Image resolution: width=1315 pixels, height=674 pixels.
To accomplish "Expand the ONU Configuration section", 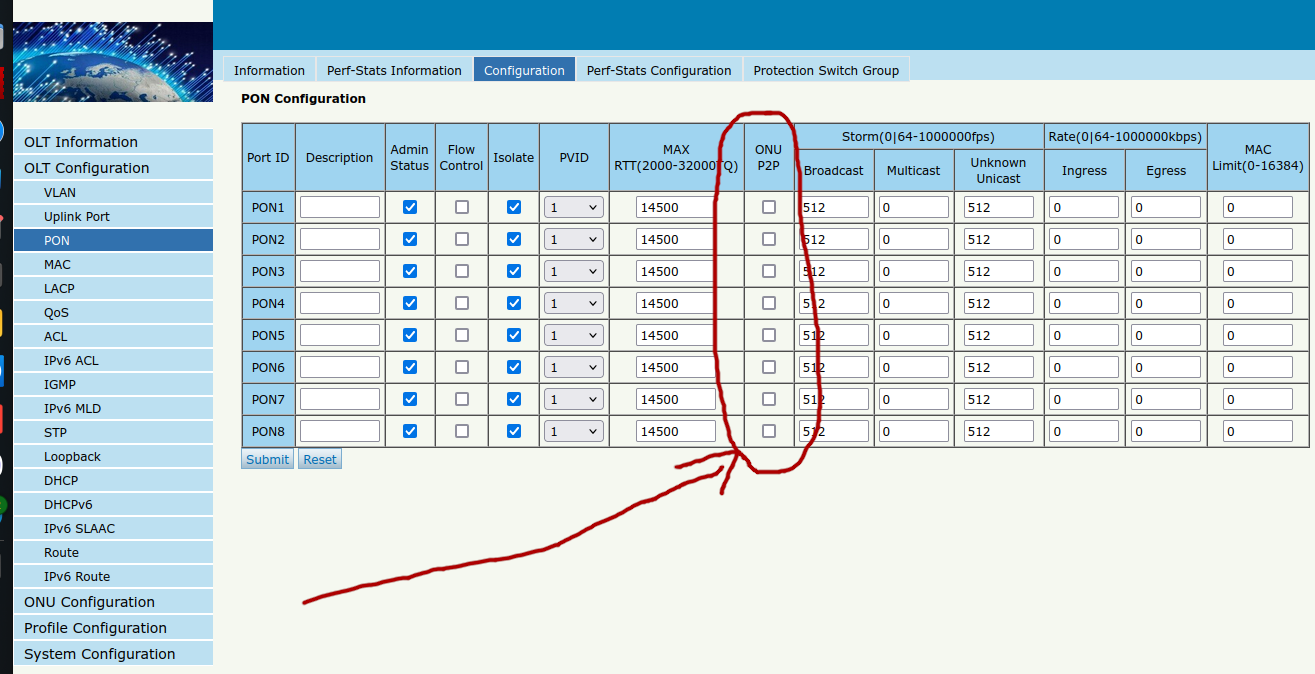I will point(89,602).
